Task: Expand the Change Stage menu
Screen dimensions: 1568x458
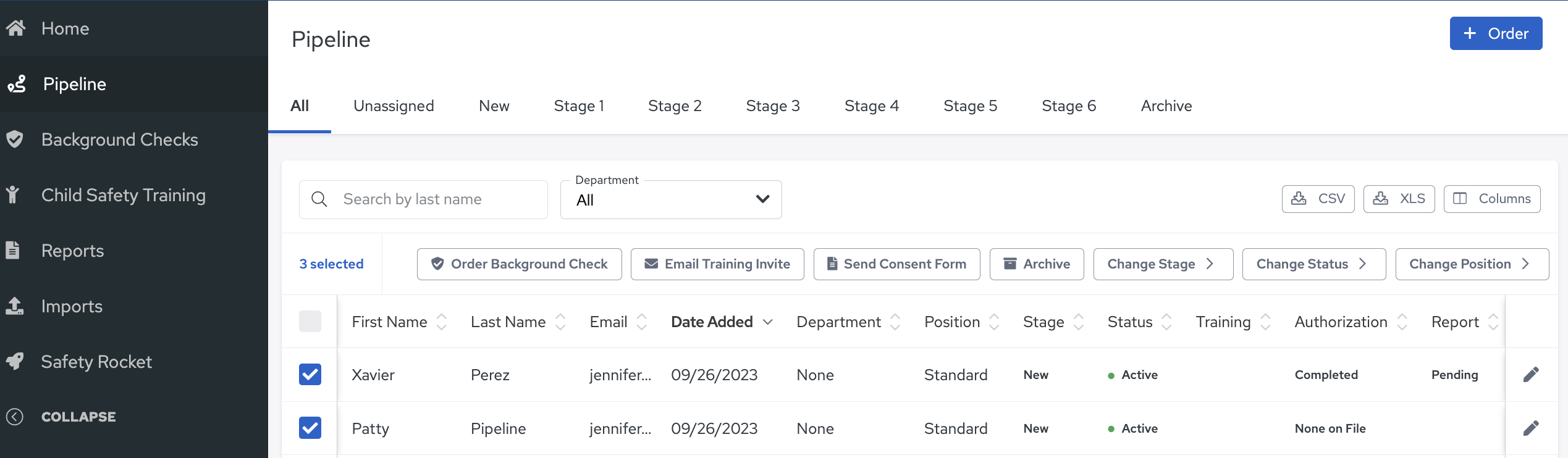Action: pos(1163,264)
